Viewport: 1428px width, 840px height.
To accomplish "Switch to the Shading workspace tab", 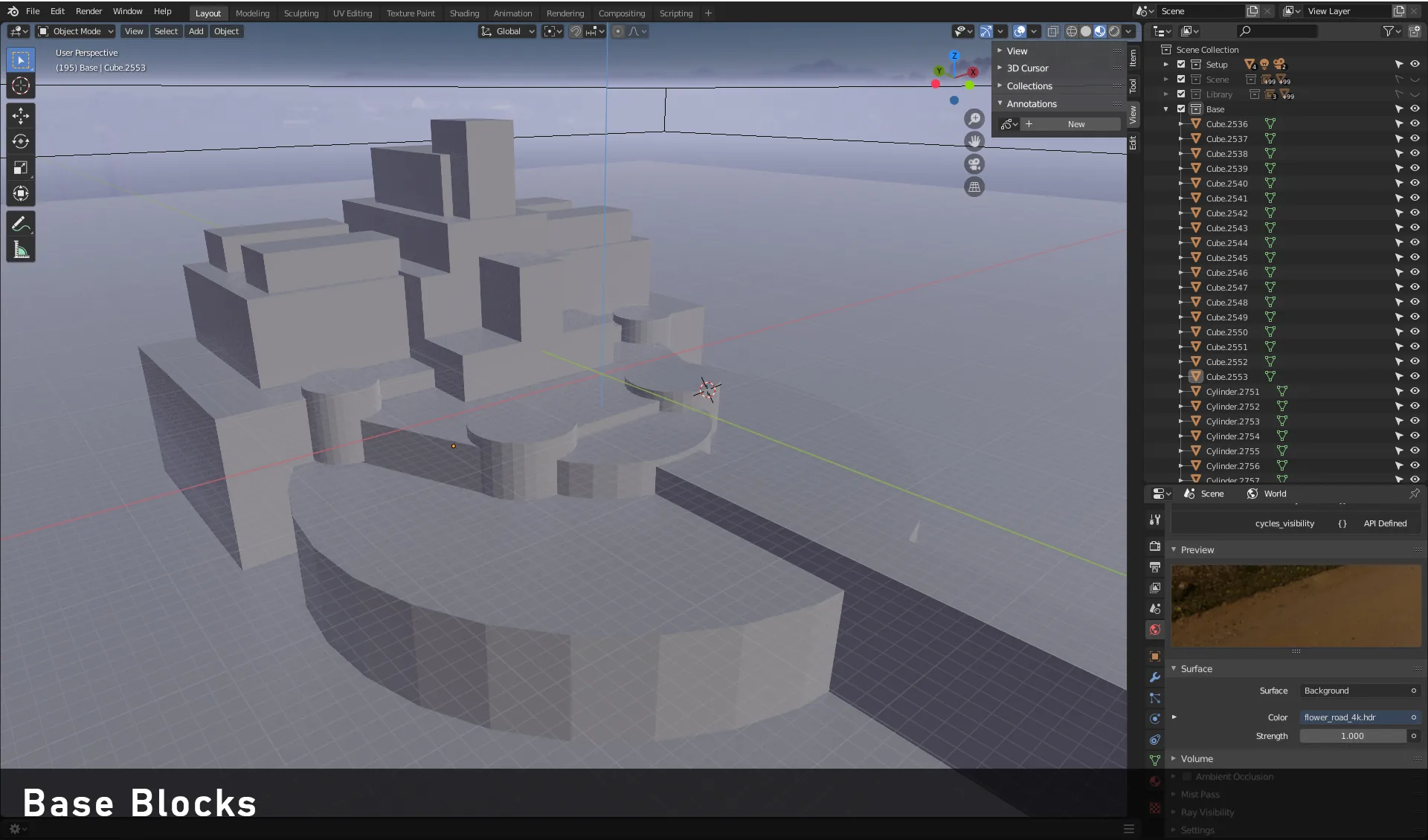I will [x=464, y=13].
